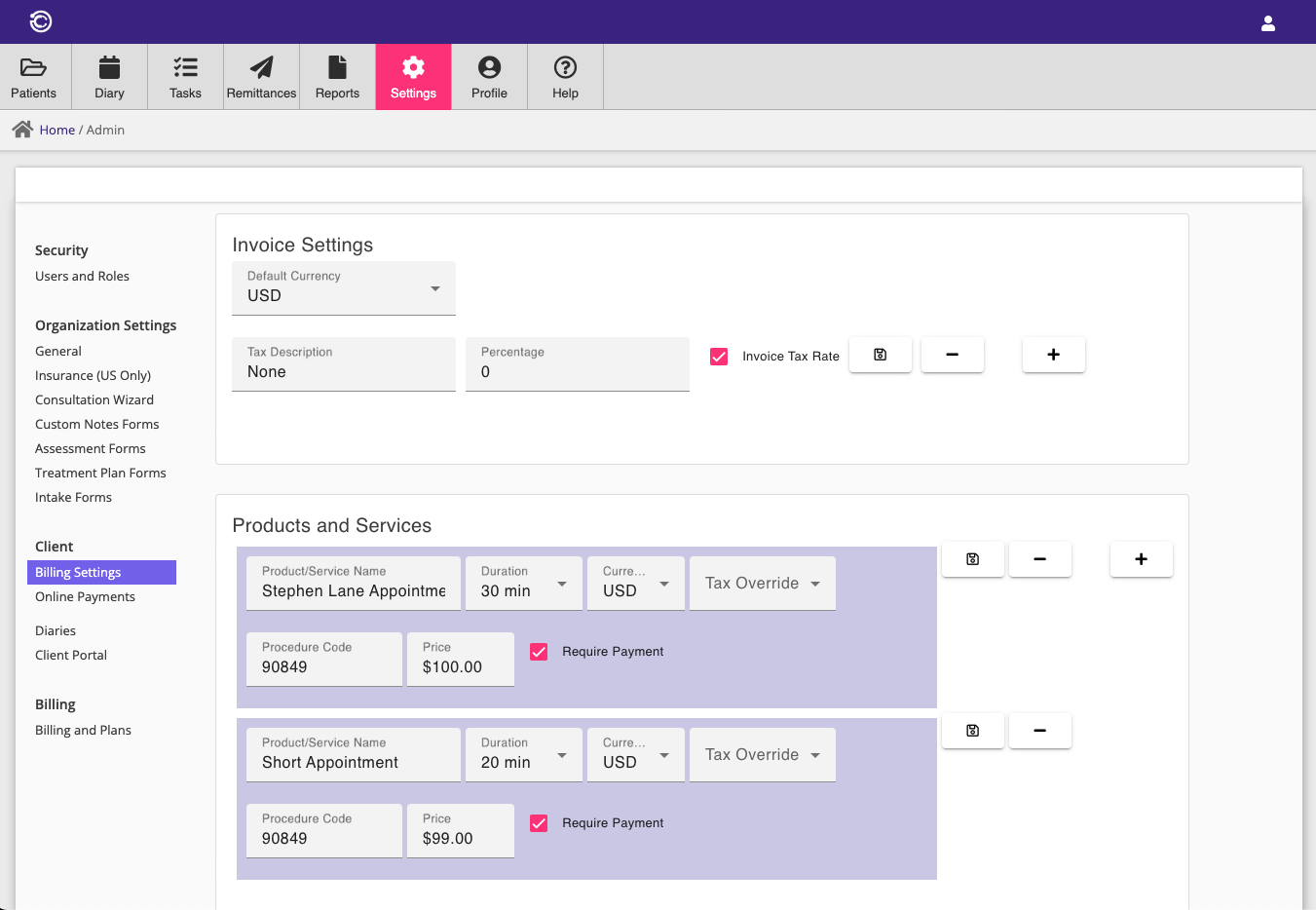Open the Online Payments settings link
Screen dimensions: 1316x910
(x=85, y=597)
